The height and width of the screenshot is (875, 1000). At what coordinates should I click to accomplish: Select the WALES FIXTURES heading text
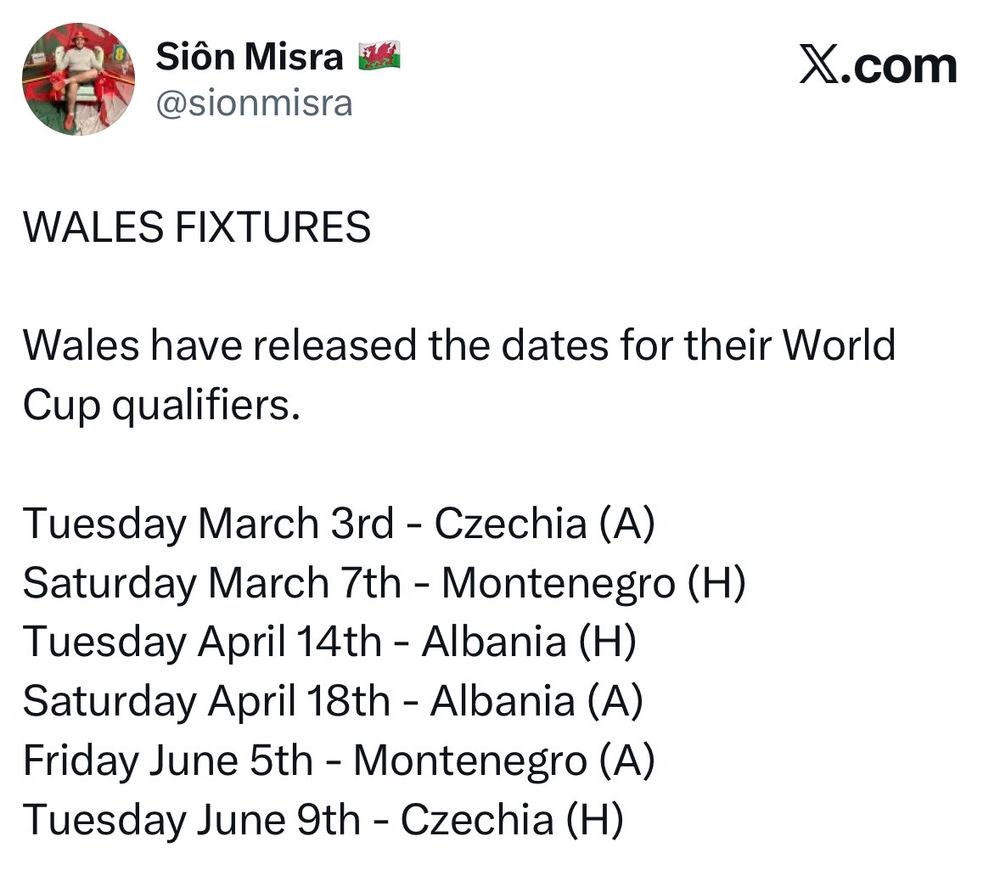tap(196, 228)
